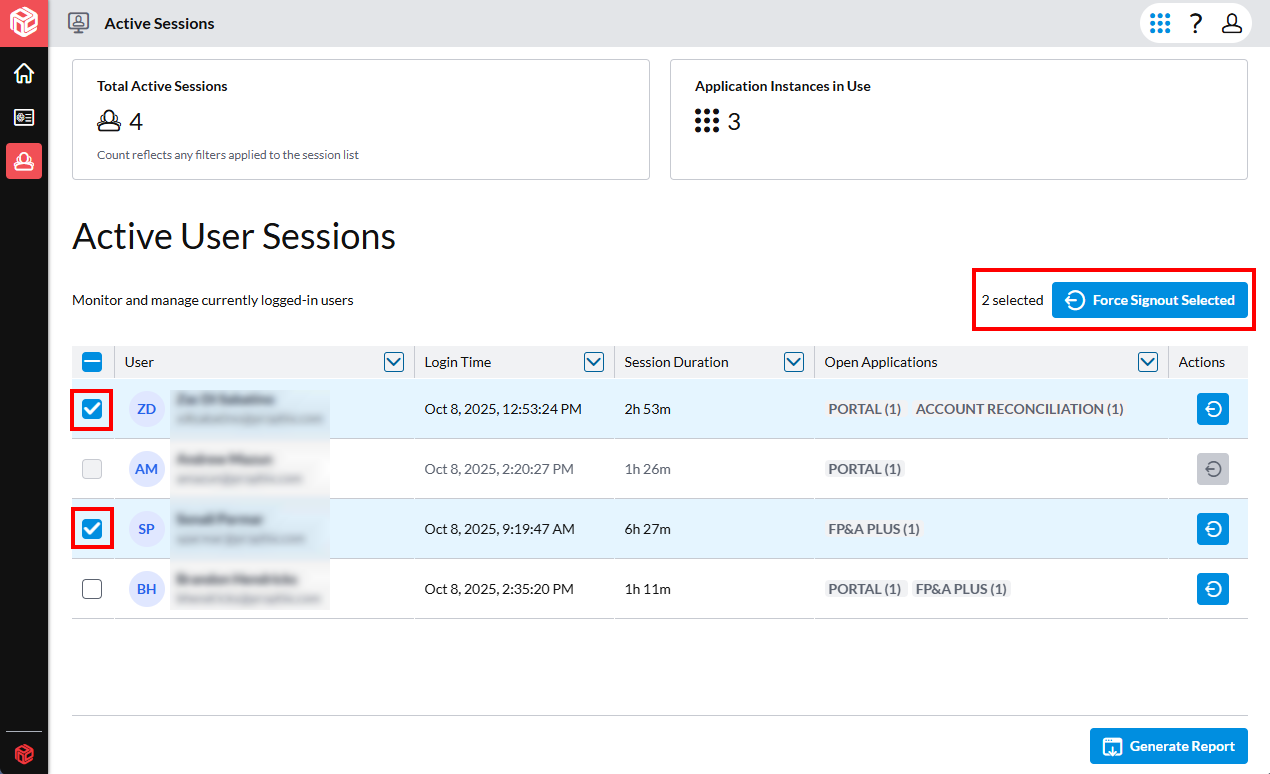This screenshot has height=774, width=1270.
Task: Click the red logo at top-left
Action: click(x=24, y=22)
